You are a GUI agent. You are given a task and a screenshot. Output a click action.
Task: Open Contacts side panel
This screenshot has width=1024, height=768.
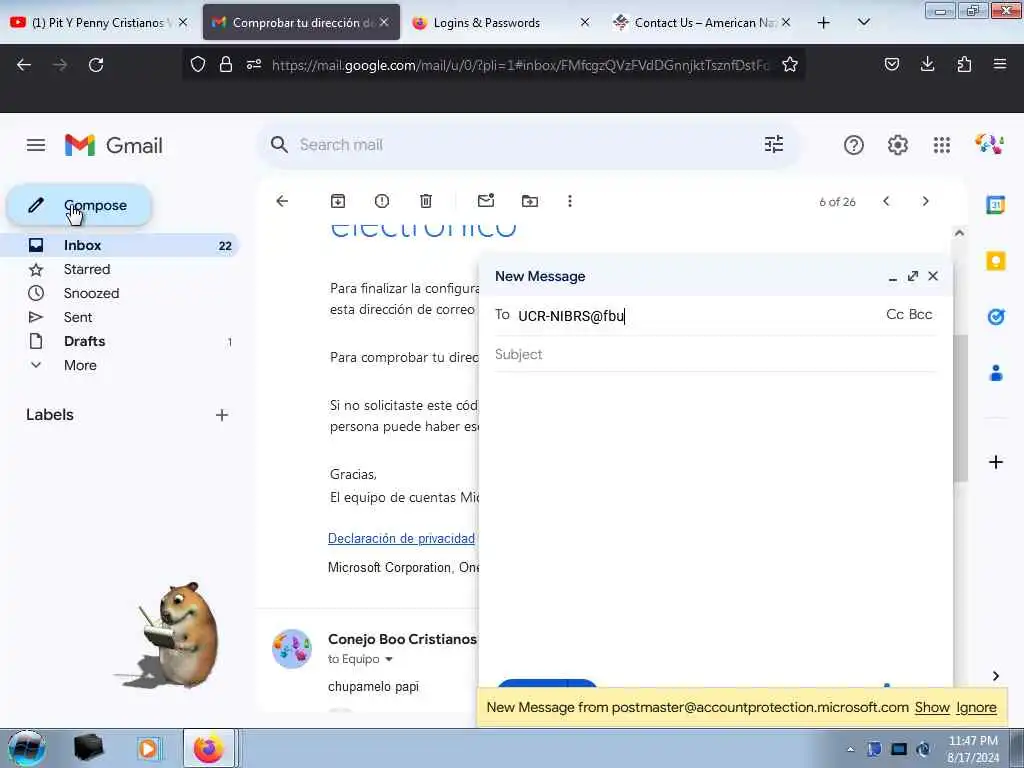coord(996,374)
